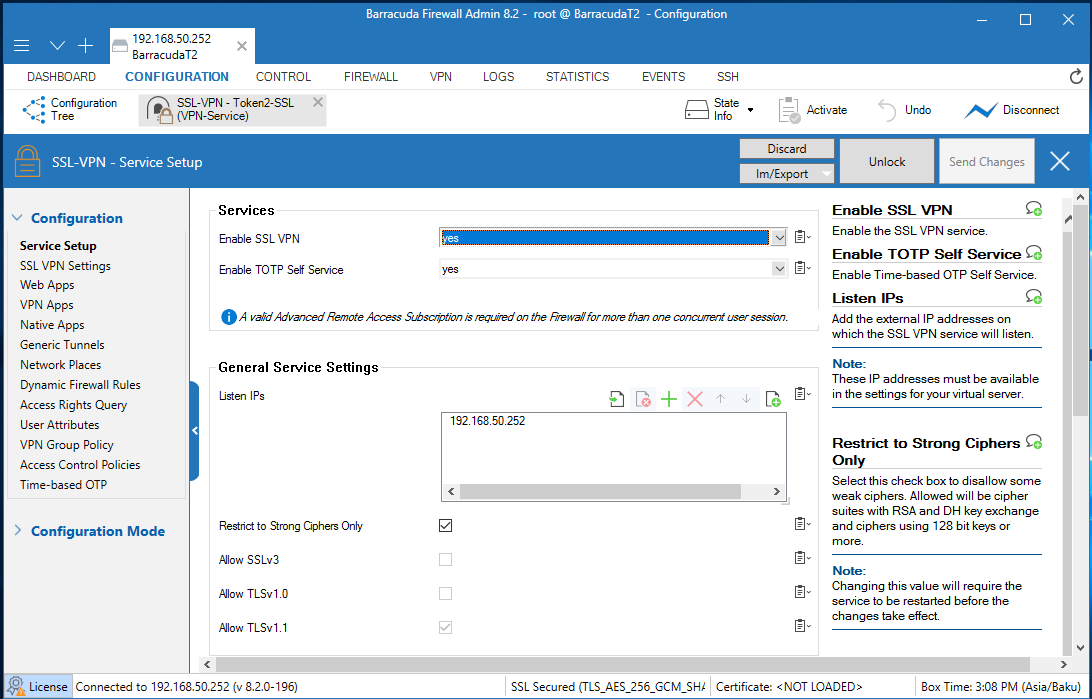Screen dimensions: 1092x699
Task: Toggle the Allow SSLv3 checkbox
Action: tap(446, 560)
